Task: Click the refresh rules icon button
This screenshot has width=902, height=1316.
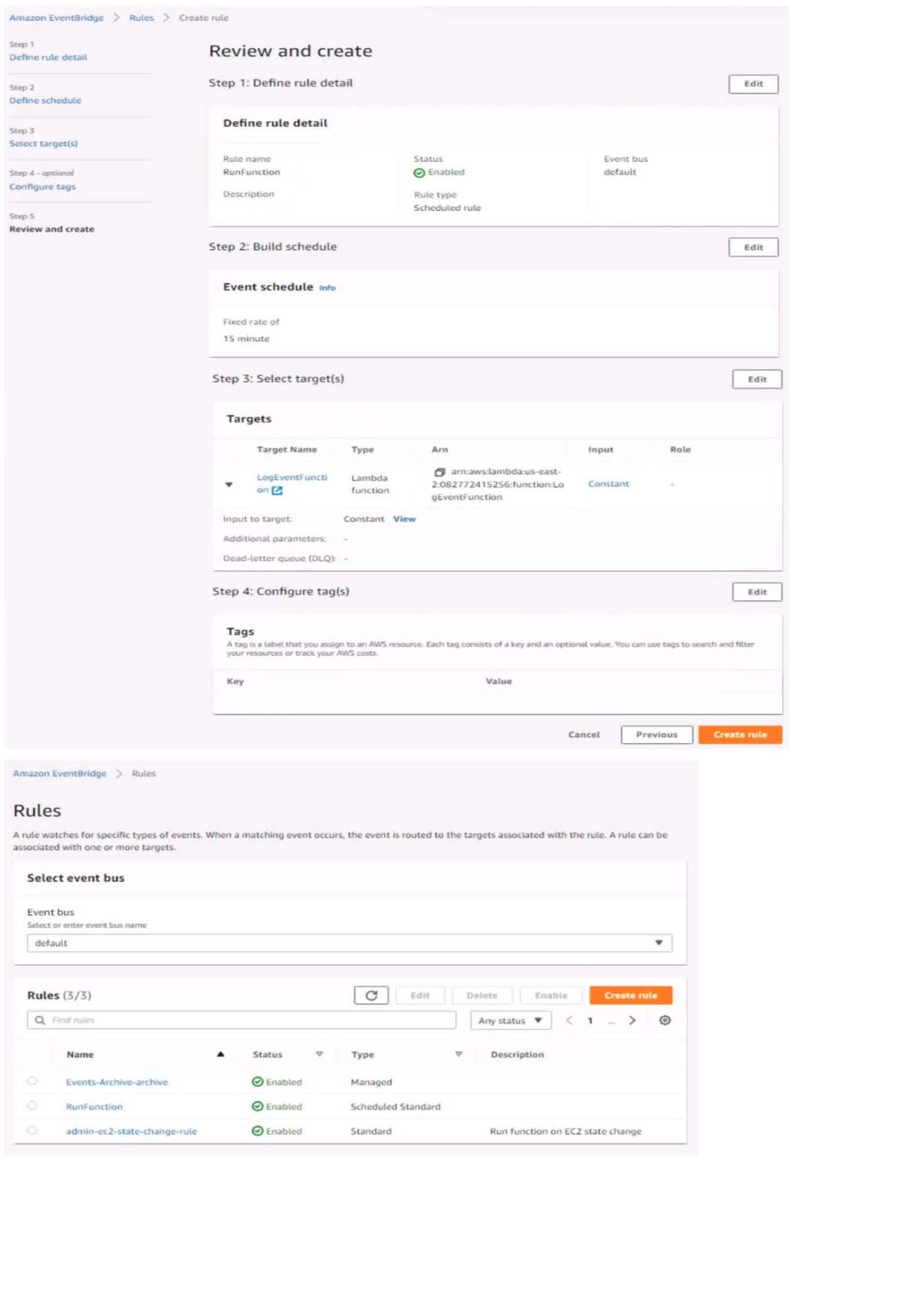Action: tap(371, 995)
